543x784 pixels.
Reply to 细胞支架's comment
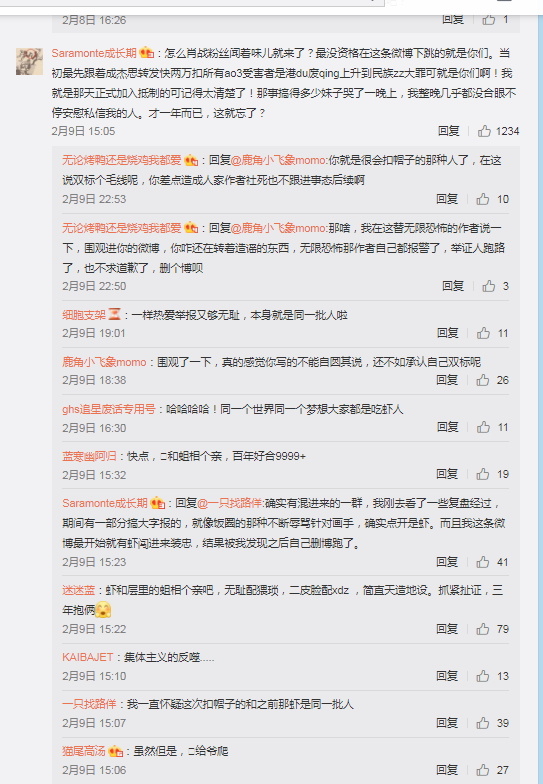click(448, 333)
